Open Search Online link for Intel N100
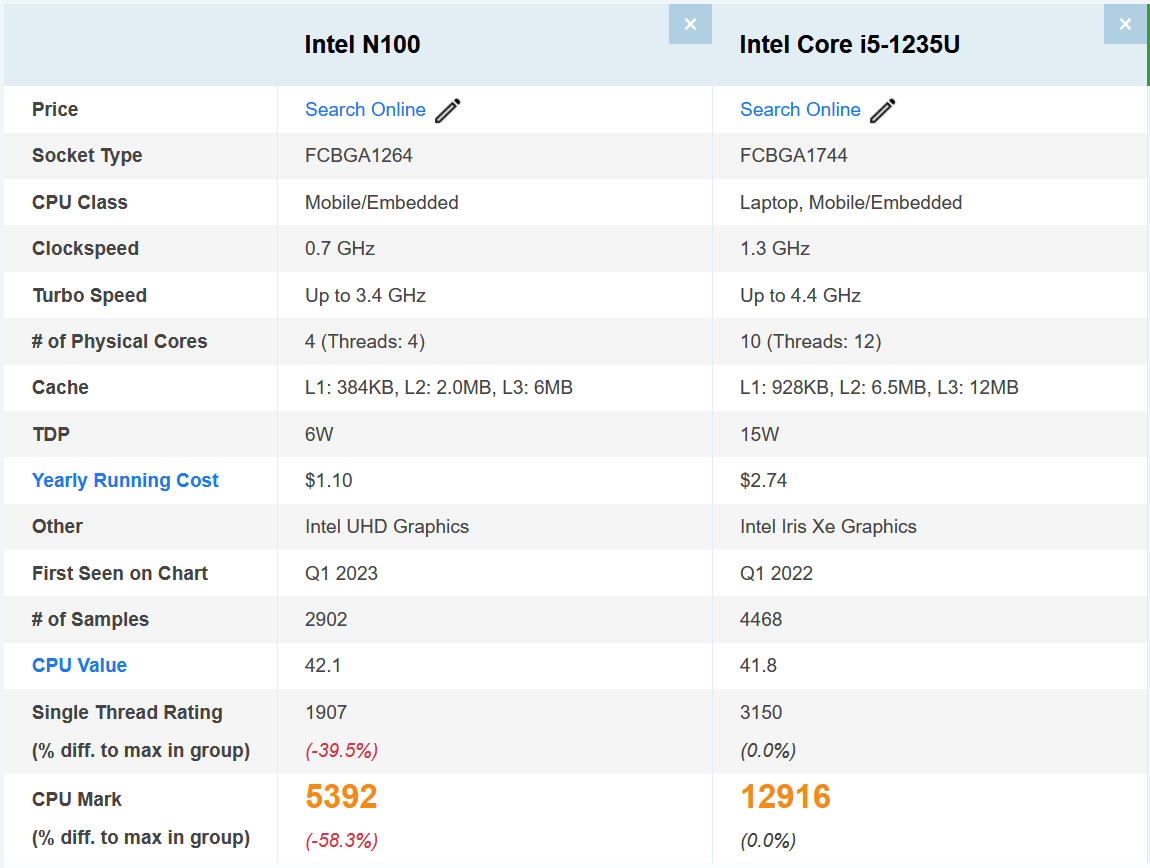The image size is (1150, 868). click(x=365, y=109)
